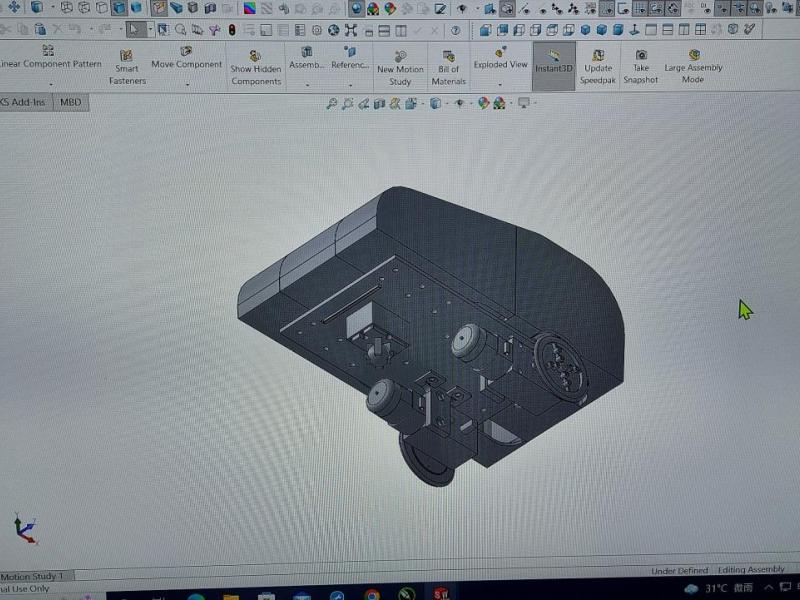800x600 pixels.
Task: Click the Edit Appearance color sphere
Action: 483,104
